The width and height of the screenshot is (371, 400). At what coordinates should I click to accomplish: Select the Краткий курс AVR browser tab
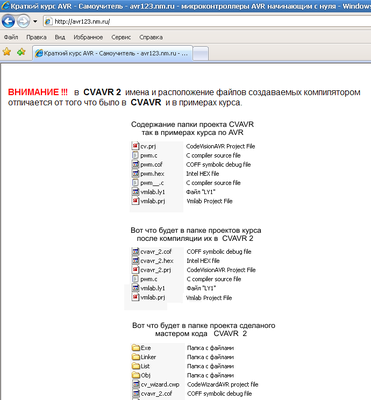(x=112, y=53)
